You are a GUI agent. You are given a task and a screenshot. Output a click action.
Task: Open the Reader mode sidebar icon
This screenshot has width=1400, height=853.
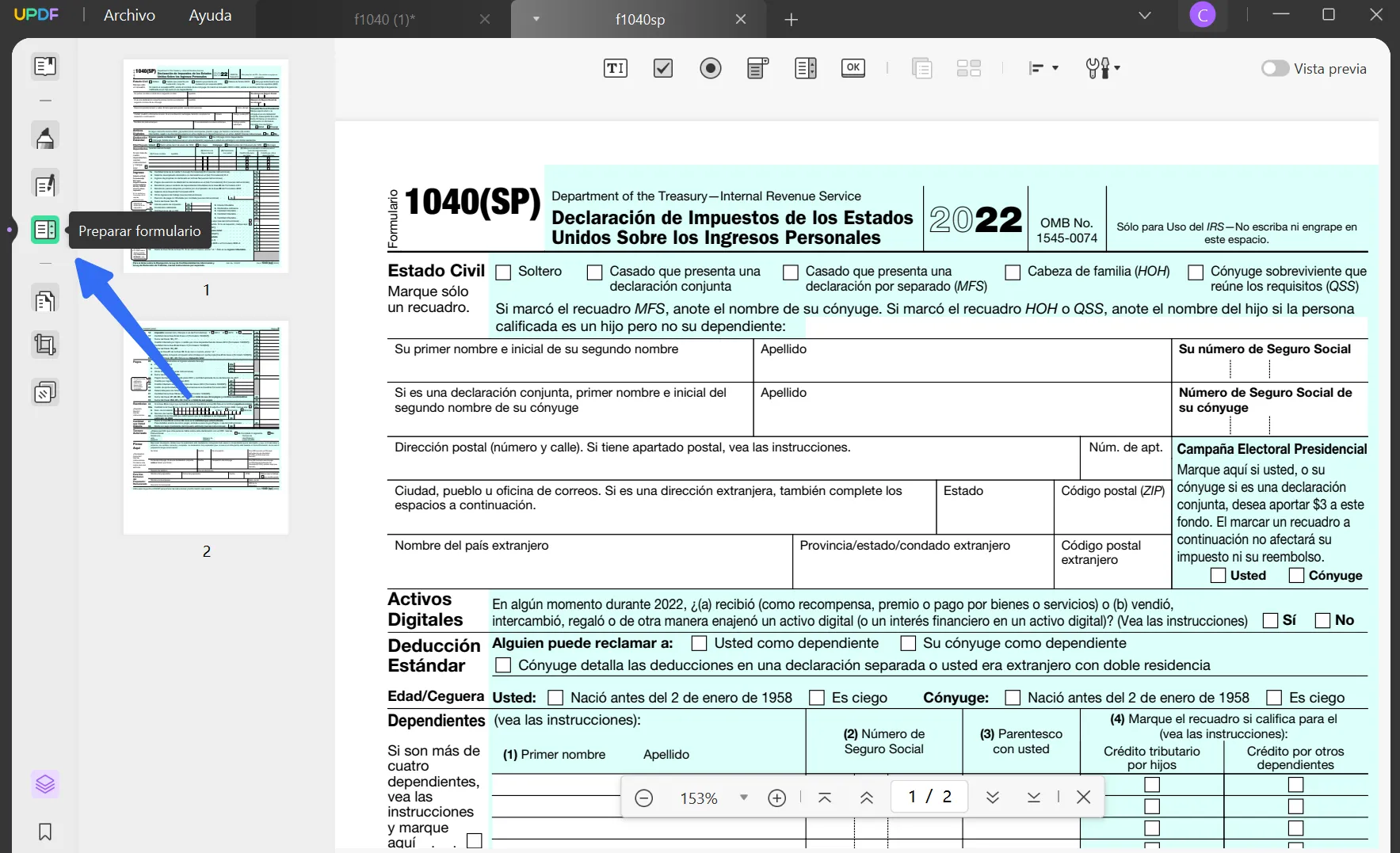click(45, 66)
